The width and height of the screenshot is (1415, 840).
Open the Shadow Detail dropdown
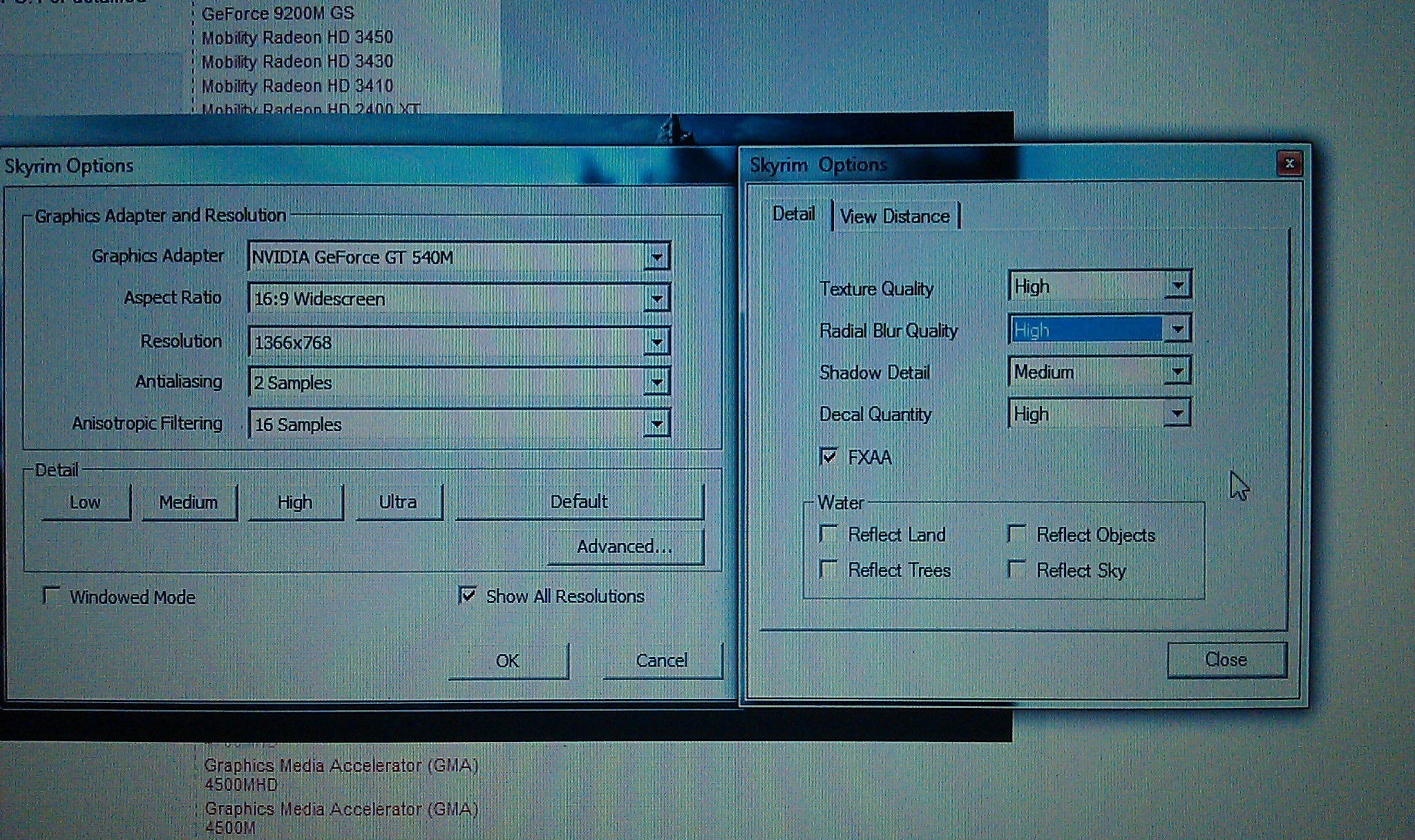[x=1099, y=372]
